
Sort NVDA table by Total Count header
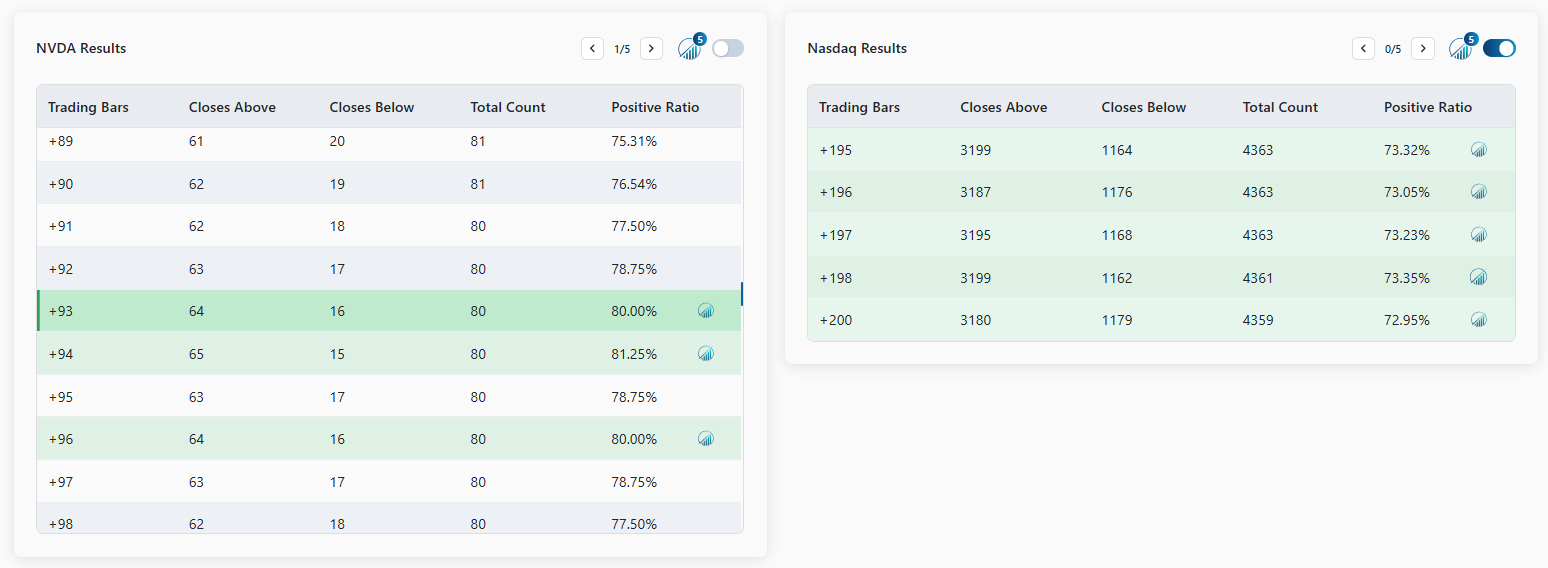508,107
